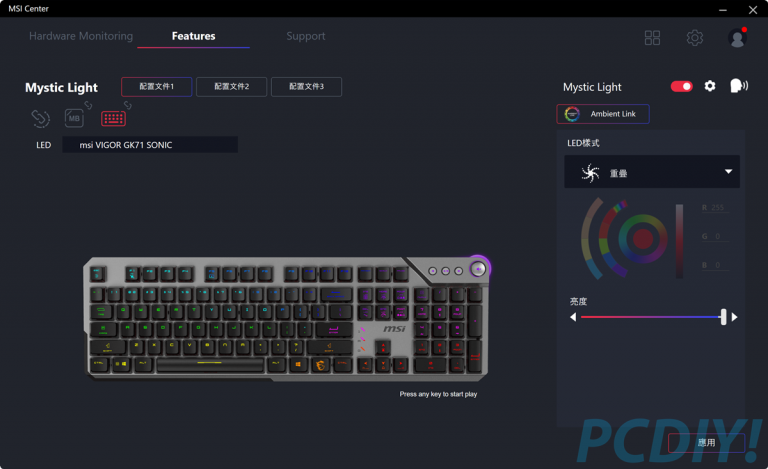This screenshot has width=768, height=469.
Task: Increase brightness with right arrow
Action: pyautogui.click(x=734, y=317)
